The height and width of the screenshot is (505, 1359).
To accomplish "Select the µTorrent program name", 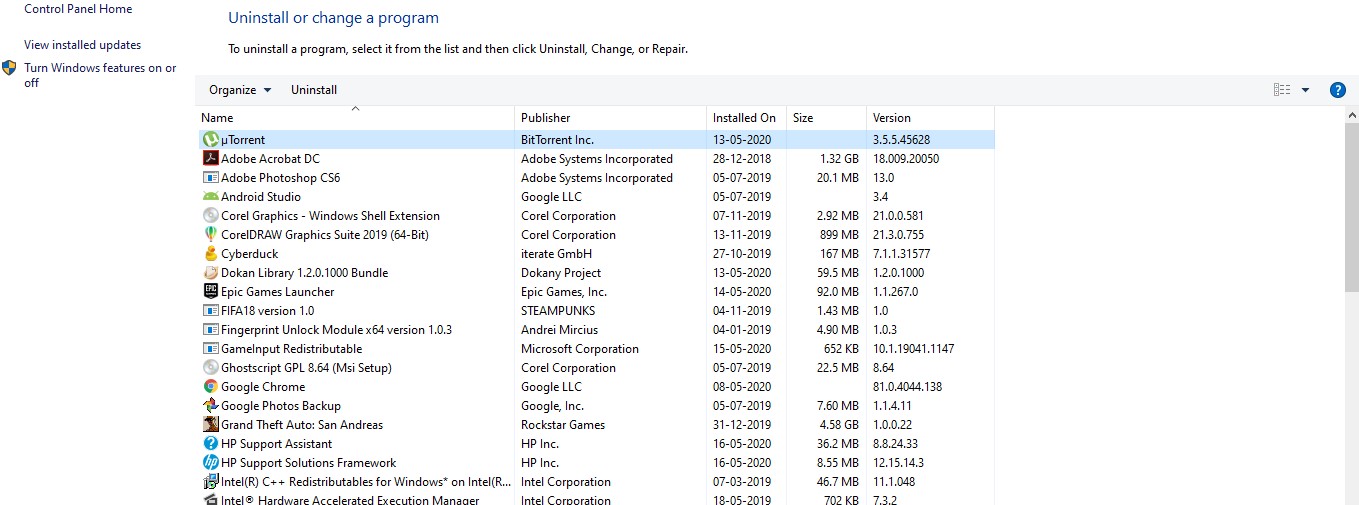I will [243, 140].
